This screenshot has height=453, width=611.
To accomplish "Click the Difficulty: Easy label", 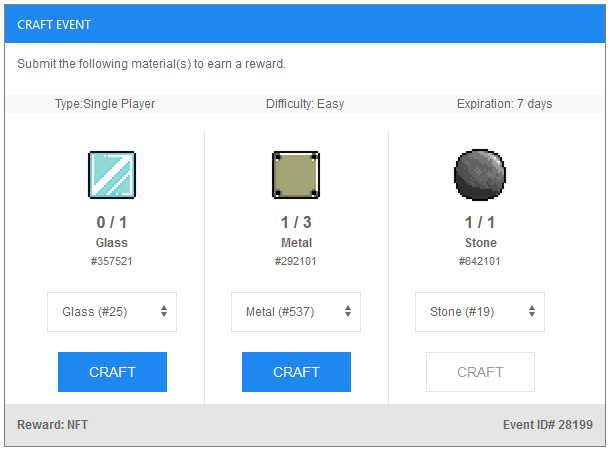I will click(305, 104).
